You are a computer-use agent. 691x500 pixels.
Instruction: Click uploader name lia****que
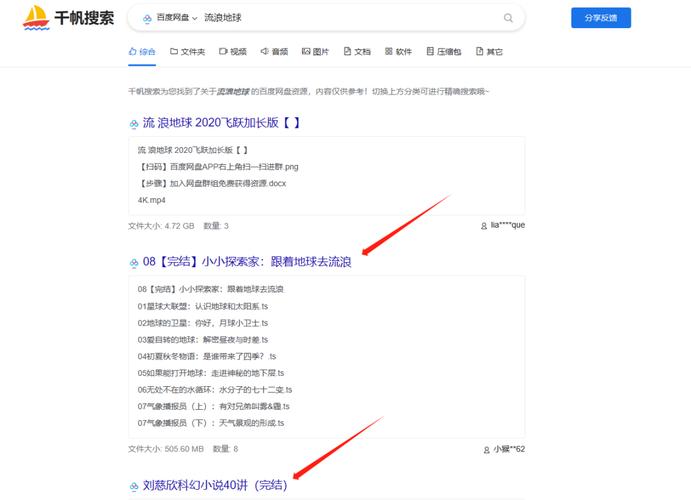pyautogui.click(x=508, y=225)
